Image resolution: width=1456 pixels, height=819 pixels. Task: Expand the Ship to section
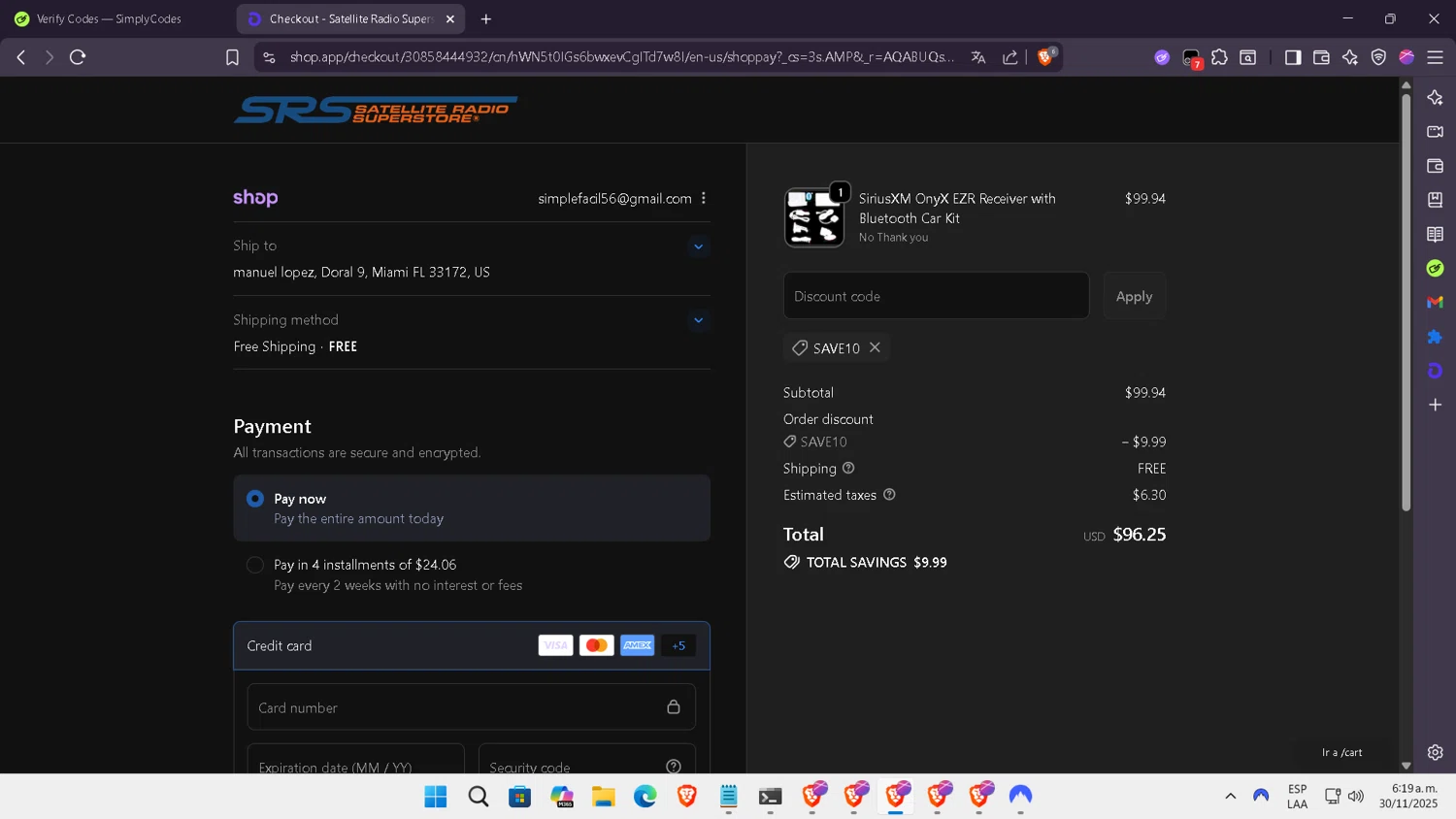(x=698, y=246)
